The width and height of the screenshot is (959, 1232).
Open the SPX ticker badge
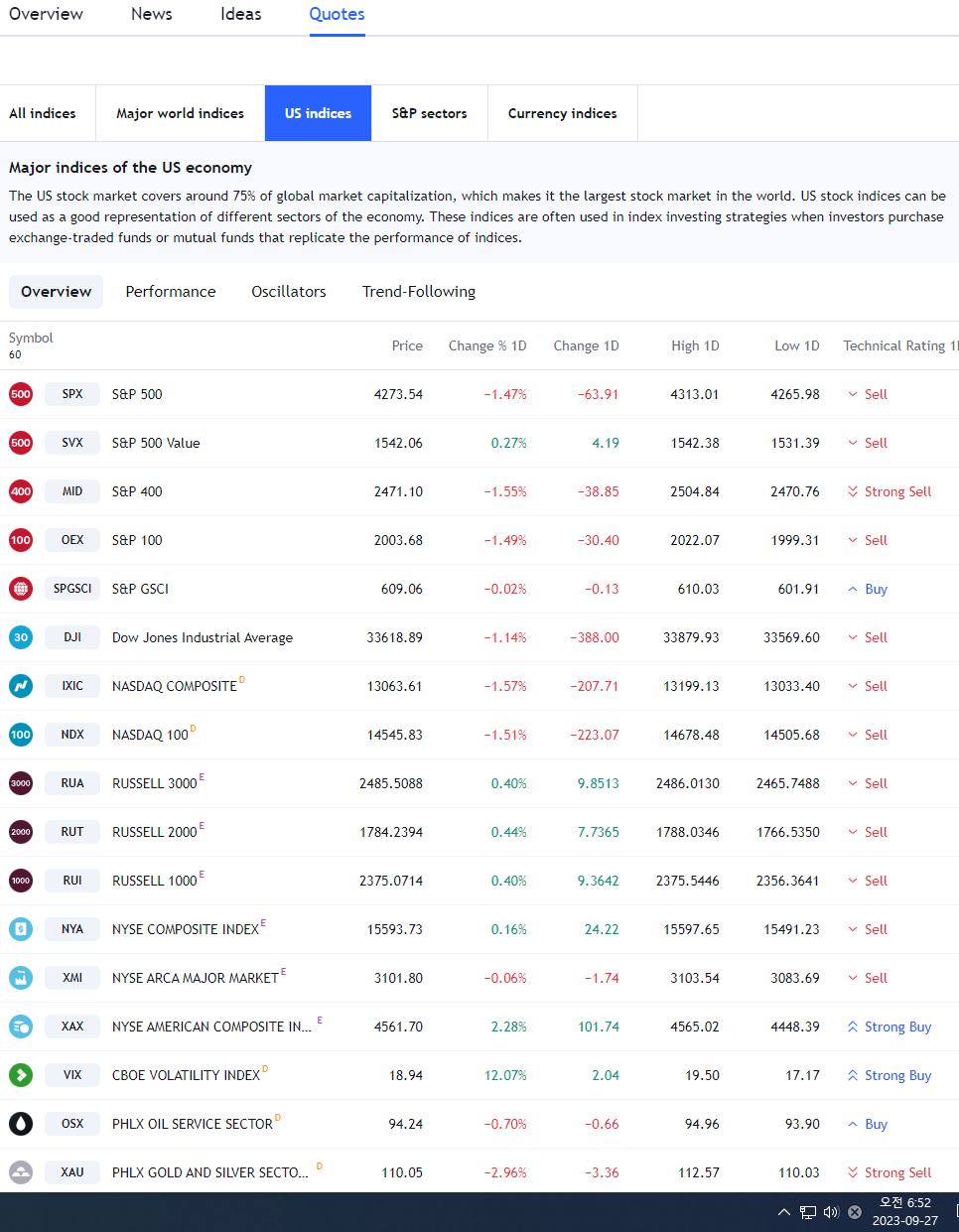point(72,394)
